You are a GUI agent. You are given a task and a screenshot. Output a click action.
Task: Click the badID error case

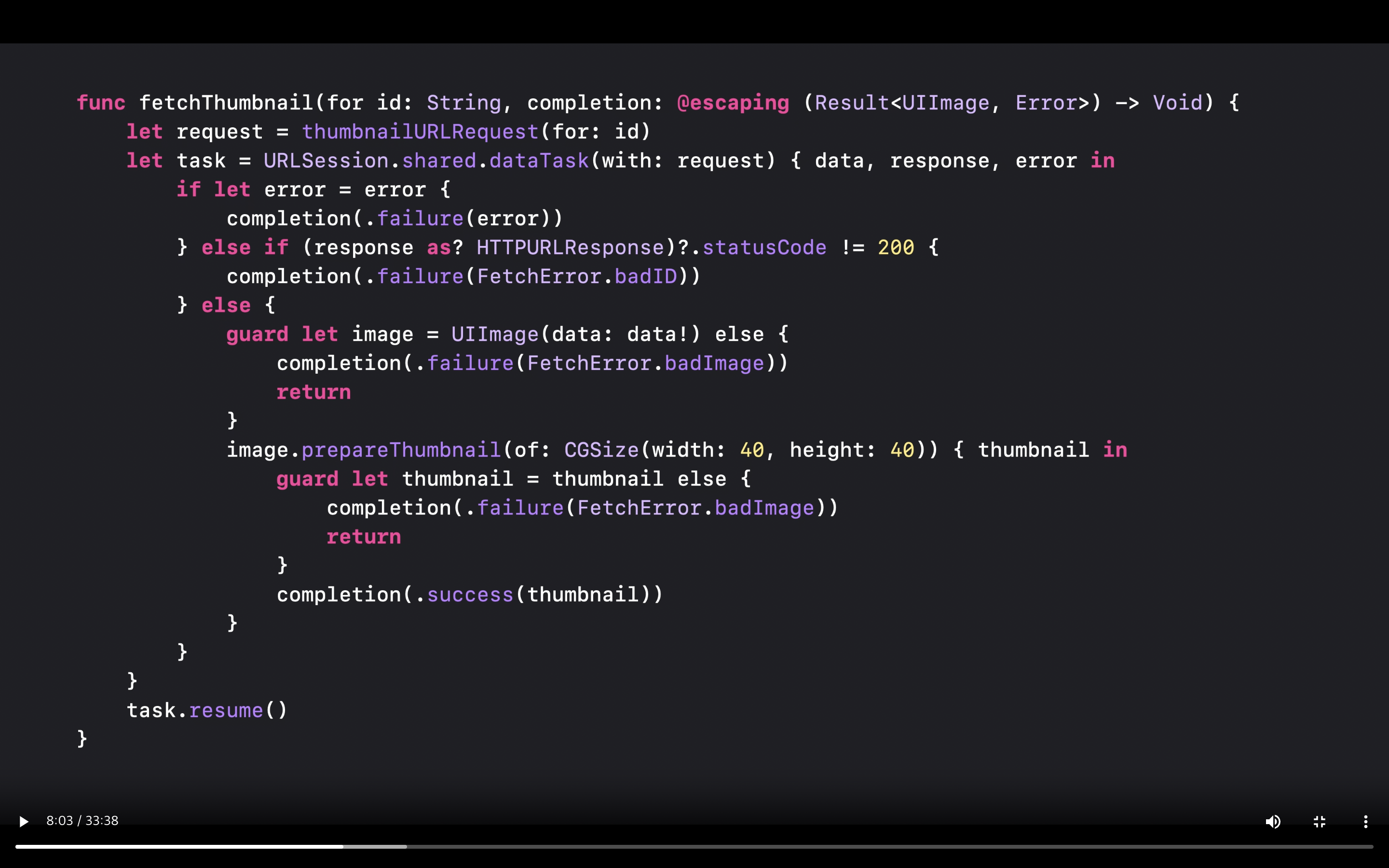[646, 277]
